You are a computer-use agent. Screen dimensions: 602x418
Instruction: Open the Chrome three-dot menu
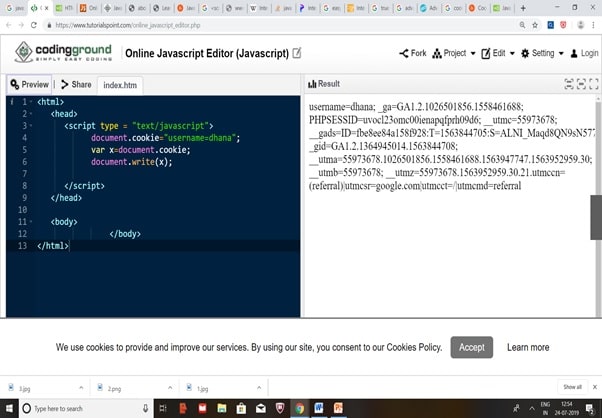594,25
